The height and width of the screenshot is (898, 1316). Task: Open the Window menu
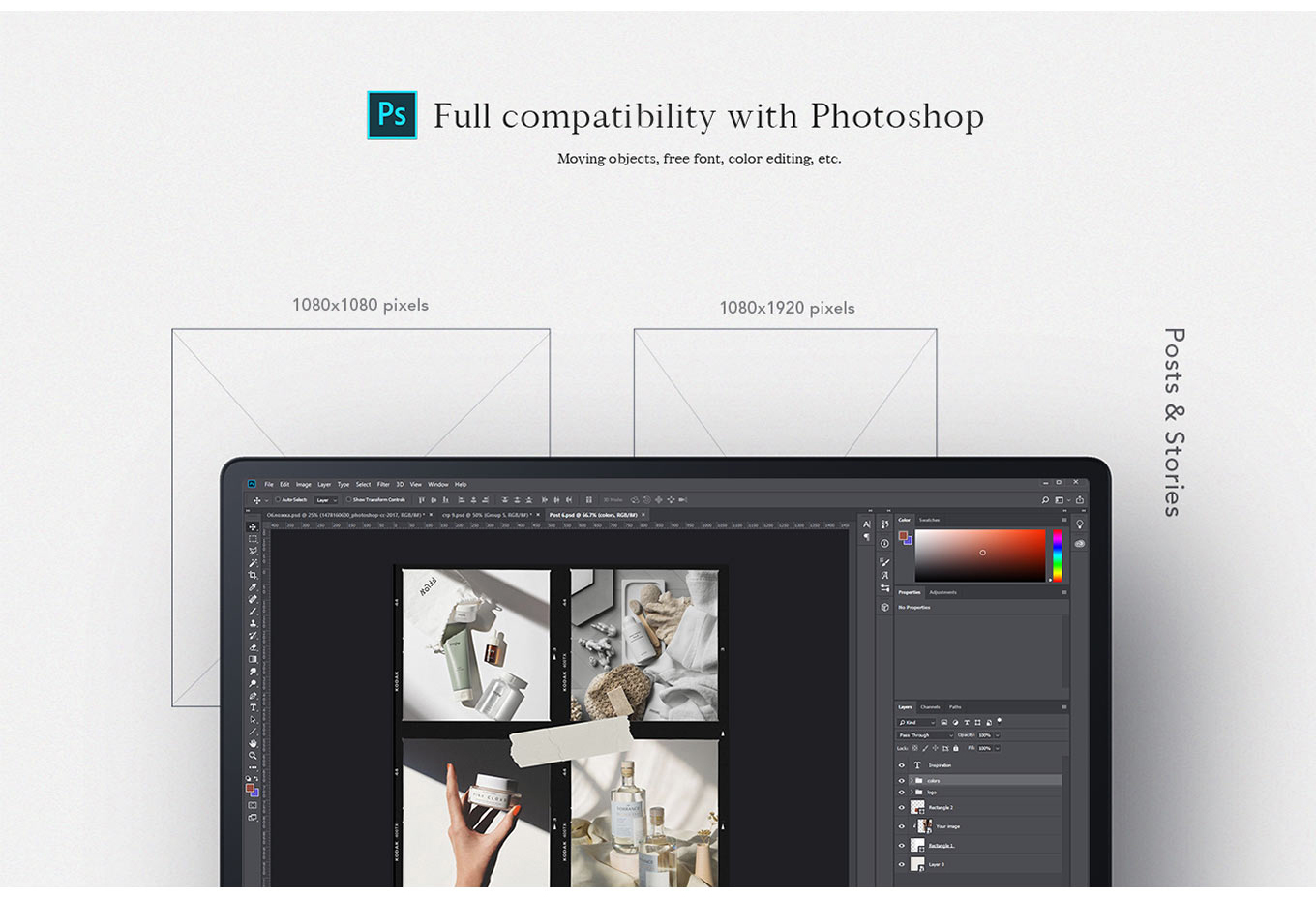pos(438,484)
